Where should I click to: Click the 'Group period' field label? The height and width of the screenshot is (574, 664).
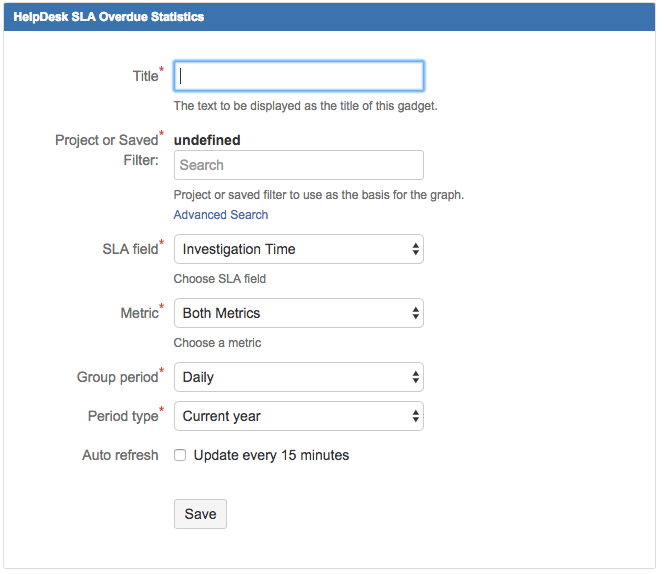coord(117,377)
